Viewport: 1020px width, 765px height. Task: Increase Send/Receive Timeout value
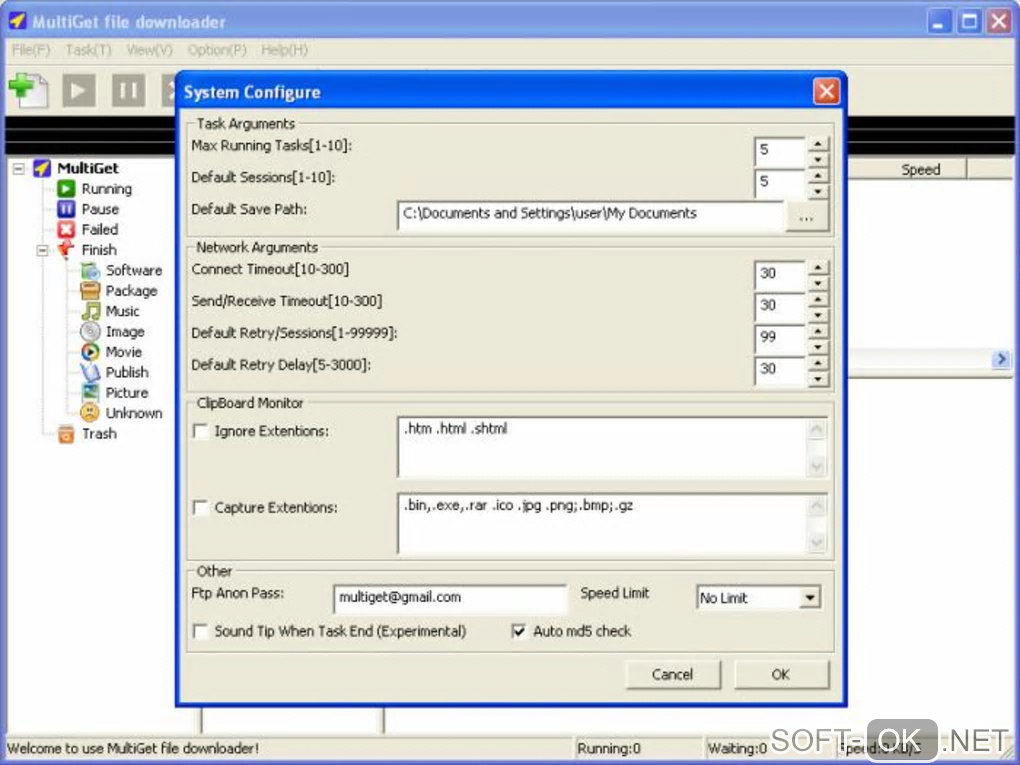pyautogui.click(x=818, y=300)
